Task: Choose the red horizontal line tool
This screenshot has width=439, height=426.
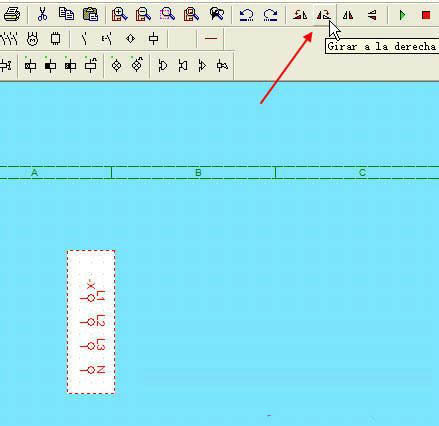Action: pyautogui.click(x=211, y=39)
